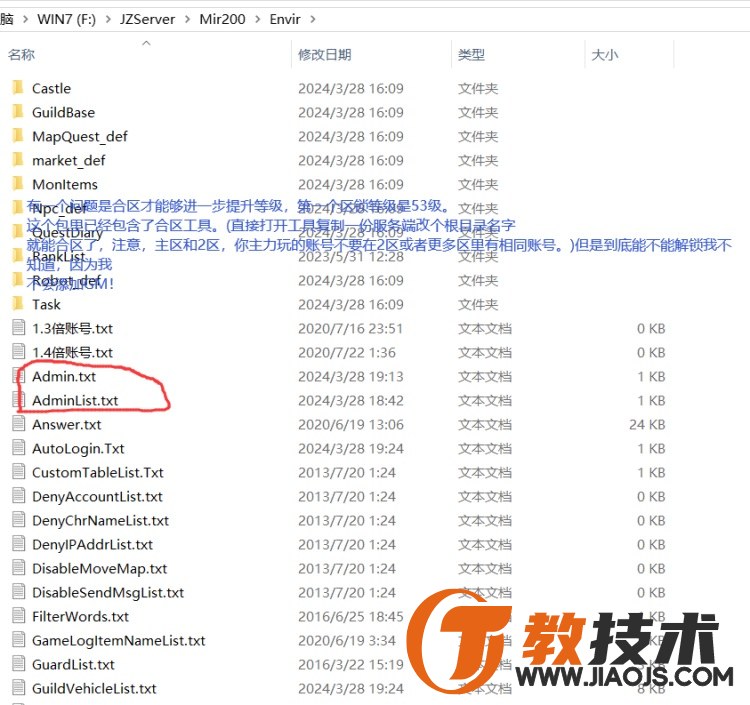Select the Answer.txt file icon
Screen dimensions: 750x705
(18, 424)
